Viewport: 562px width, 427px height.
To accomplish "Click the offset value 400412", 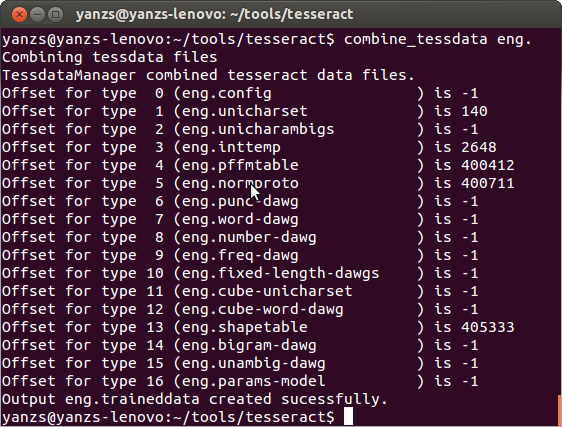I will coord(487,165).
